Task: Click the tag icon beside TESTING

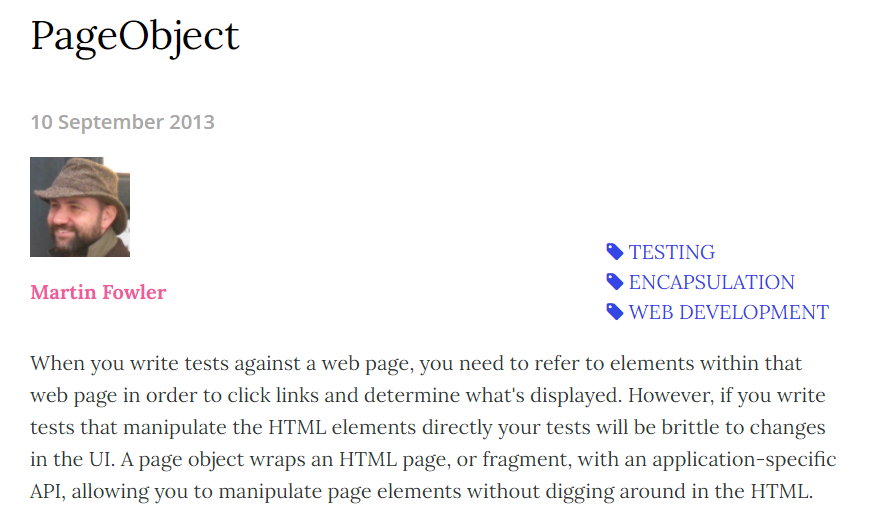Action: pos(615,252)
